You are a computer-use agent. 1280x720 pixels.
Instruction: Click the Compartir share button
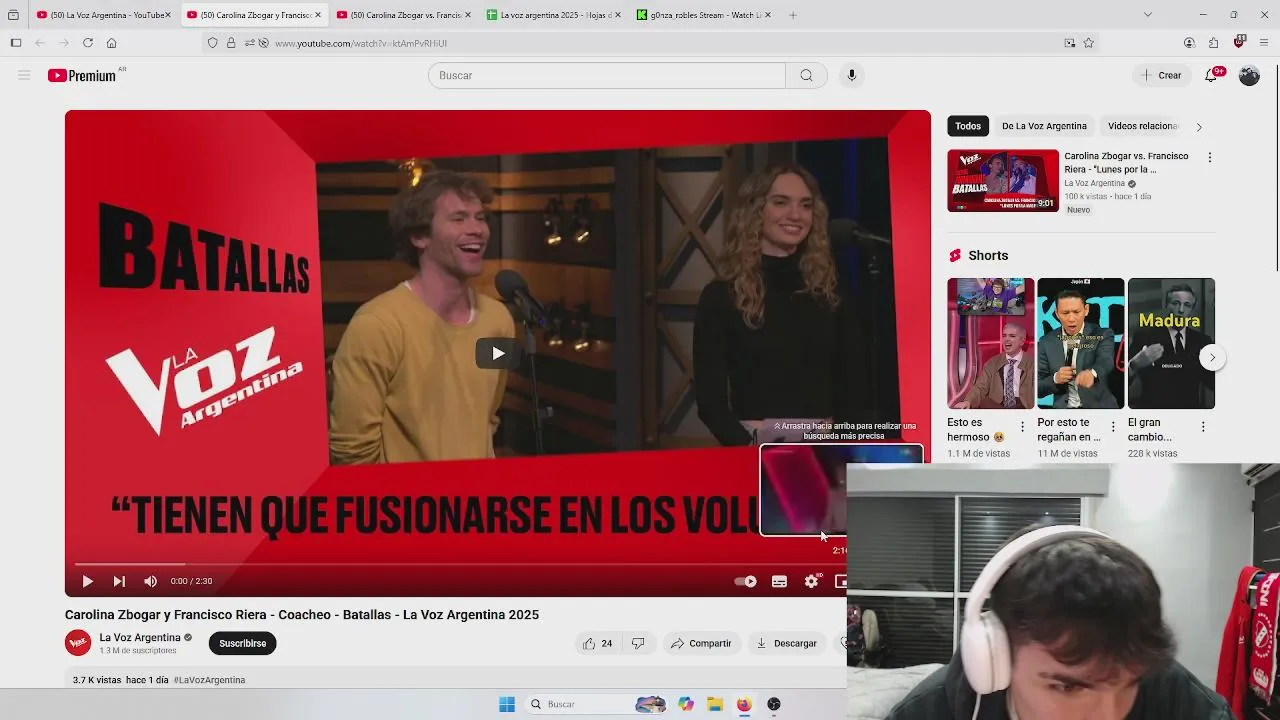pyautogui.click(x=701, y=643)
